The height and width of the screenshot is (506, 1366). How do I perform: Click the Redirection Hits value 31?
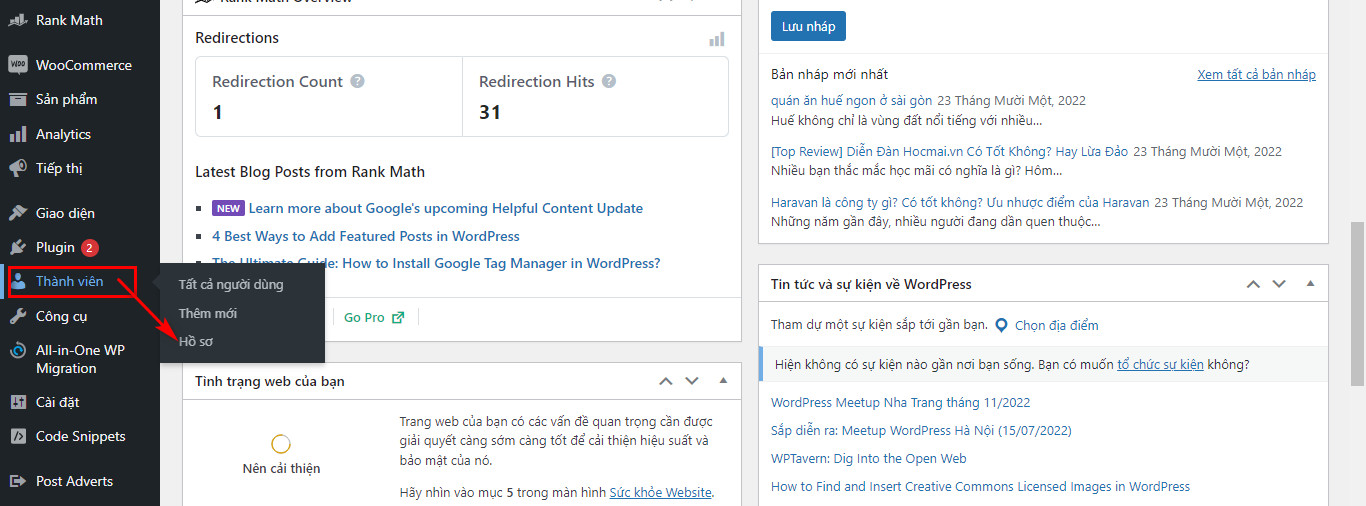[x=489, y=112]
